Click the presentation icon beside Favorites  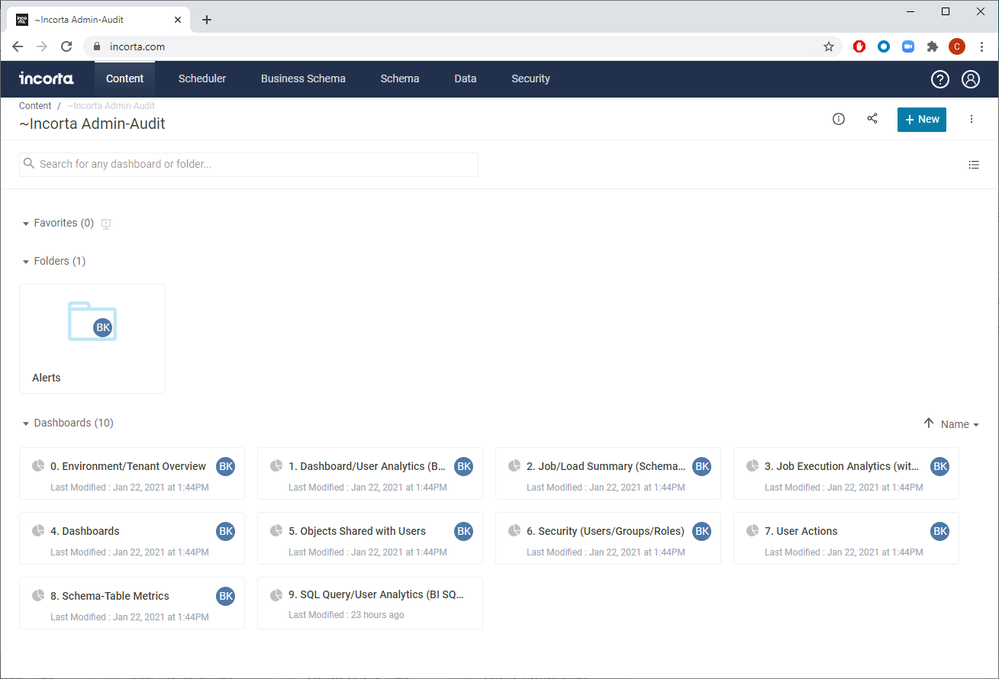click(x=106, y=224)
